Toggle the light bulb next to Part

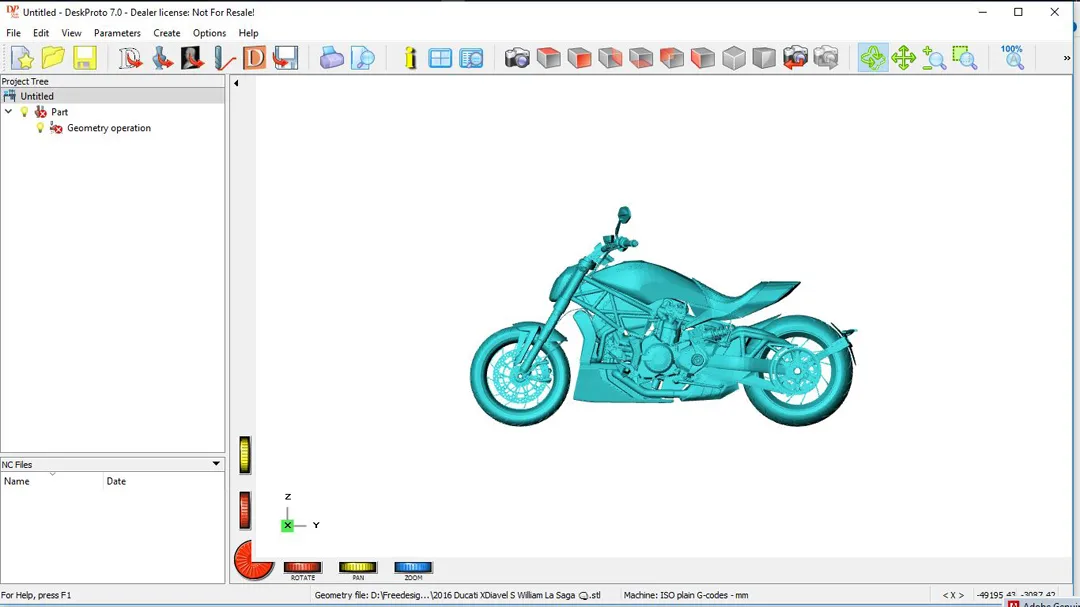[24, 112]
